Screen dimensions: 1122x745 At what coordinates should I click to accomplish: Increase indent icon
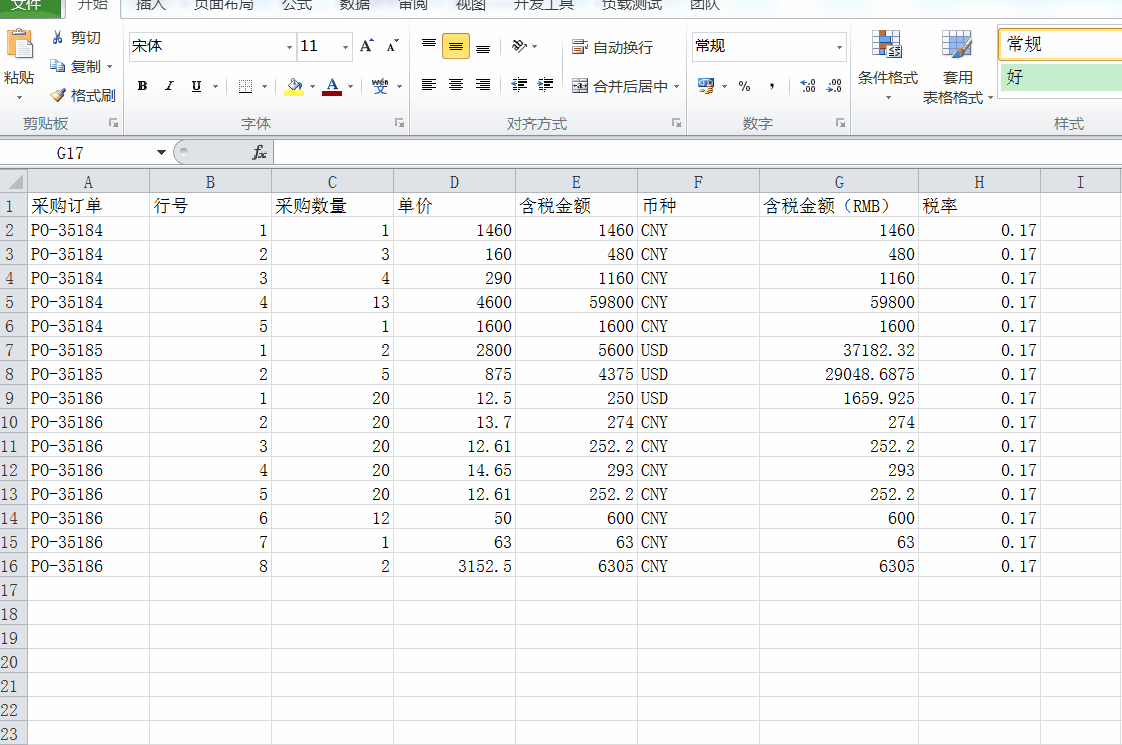[x=545, y=85]
